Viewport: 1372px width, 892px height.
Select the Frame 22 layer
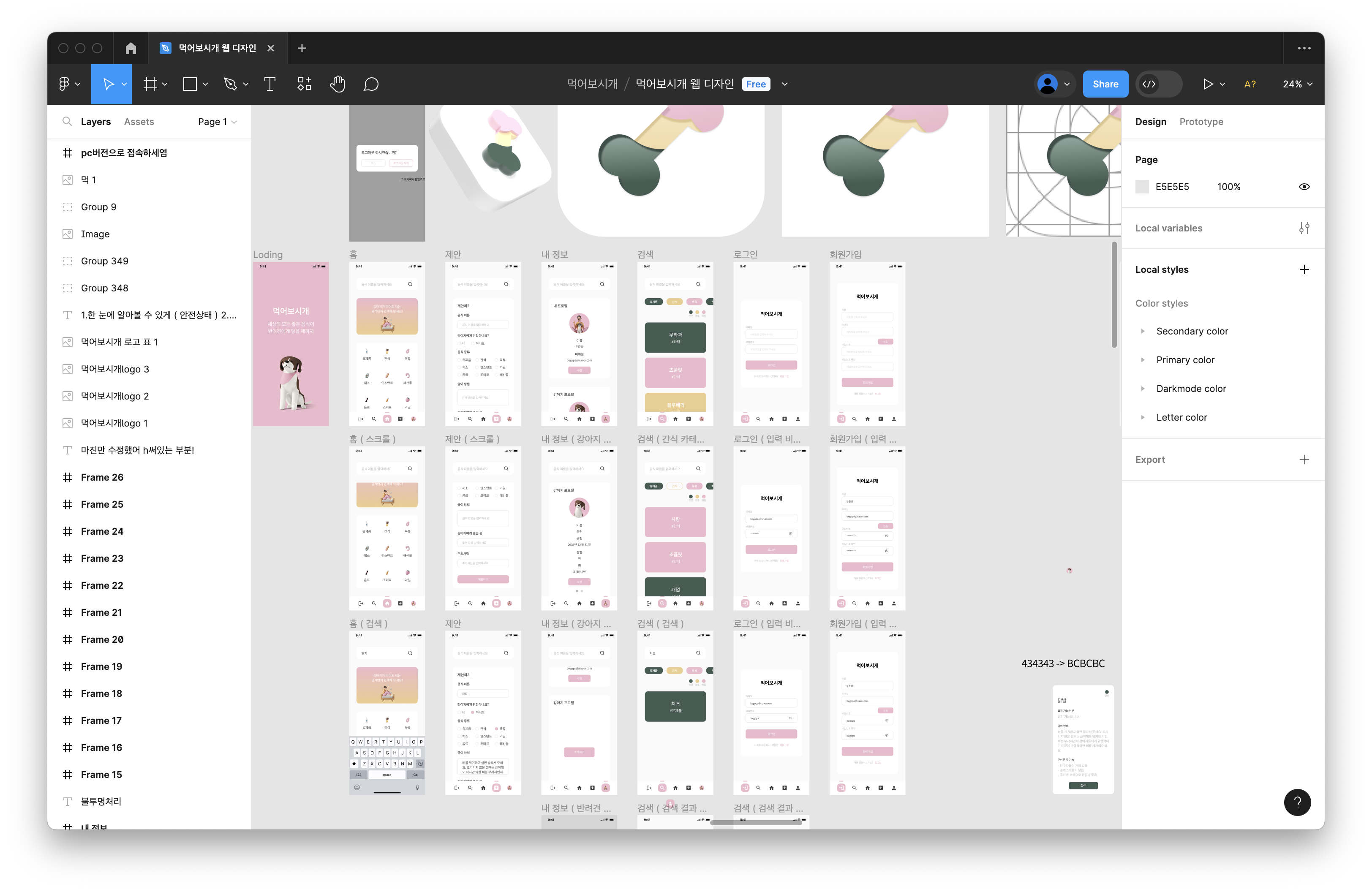pos(102,585)
